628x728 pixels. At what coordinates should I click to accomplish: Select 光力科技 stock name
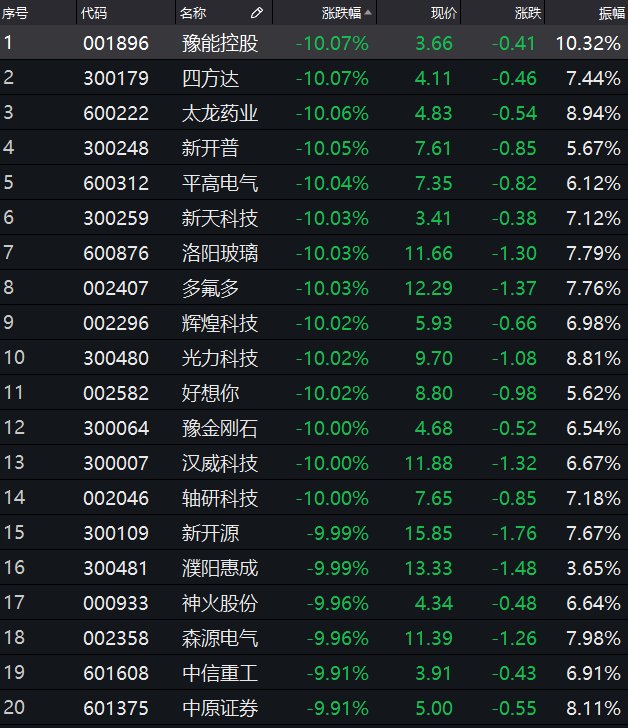pos(220,358)
